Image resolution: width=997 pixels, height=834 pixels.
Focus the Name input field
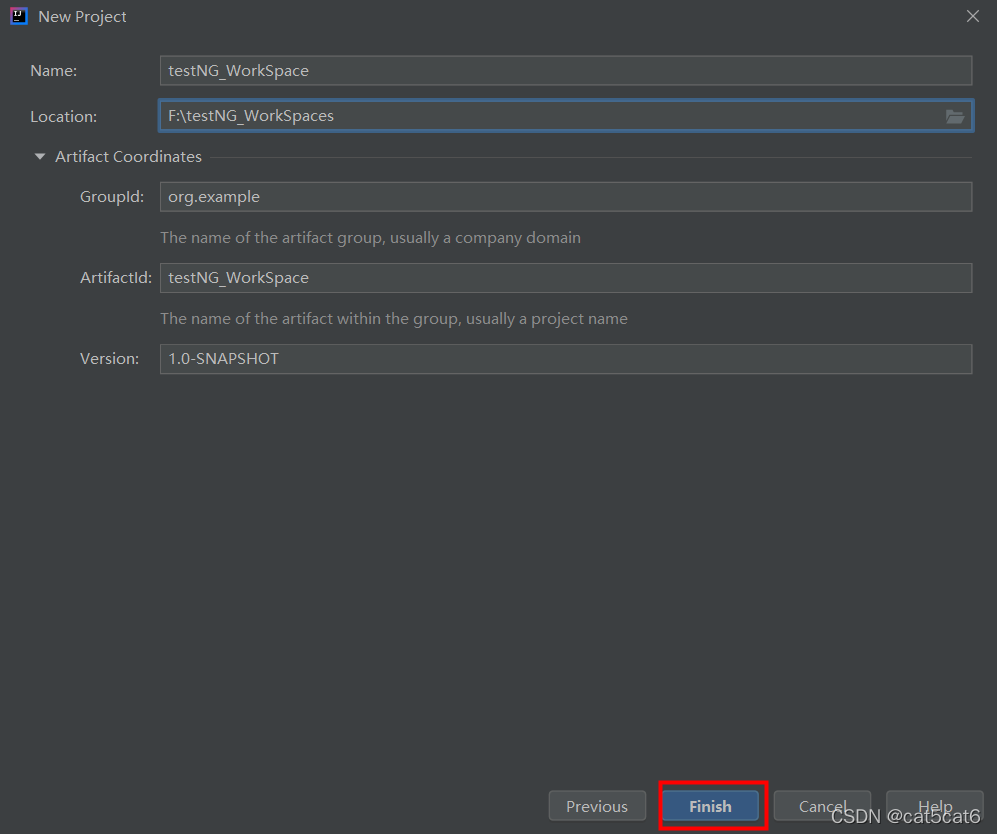tap(566, 71)
